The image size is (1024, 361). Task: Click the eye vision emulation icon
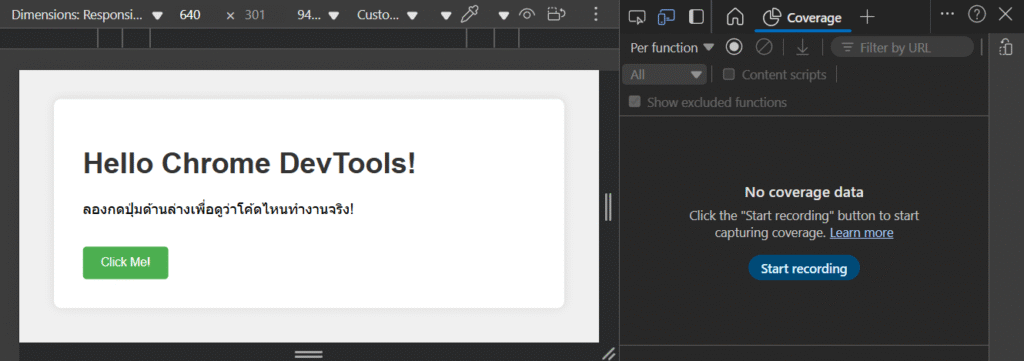527,14
